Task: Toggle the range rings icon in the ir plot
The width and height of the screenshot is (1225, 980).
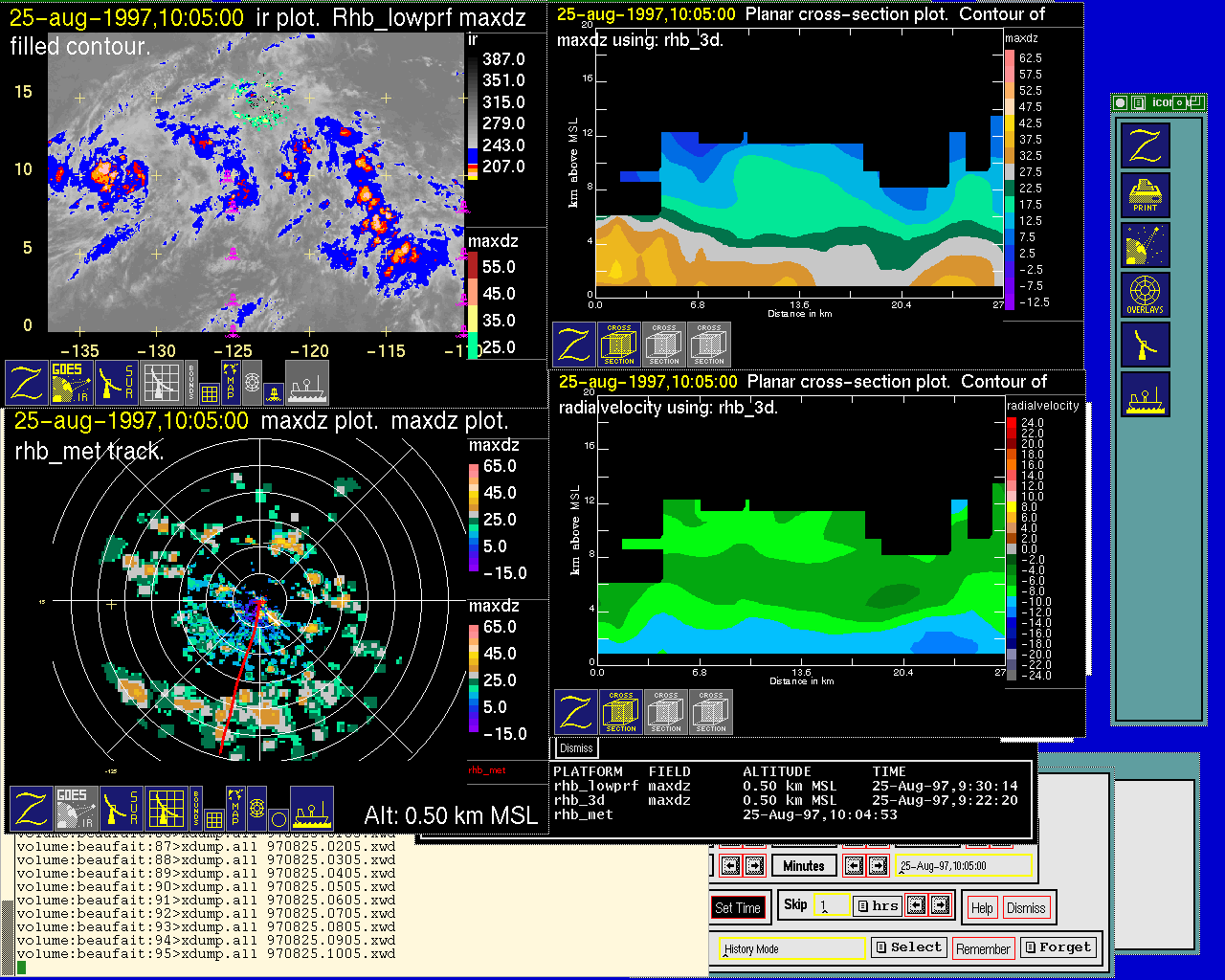Action: pos(252,383)
